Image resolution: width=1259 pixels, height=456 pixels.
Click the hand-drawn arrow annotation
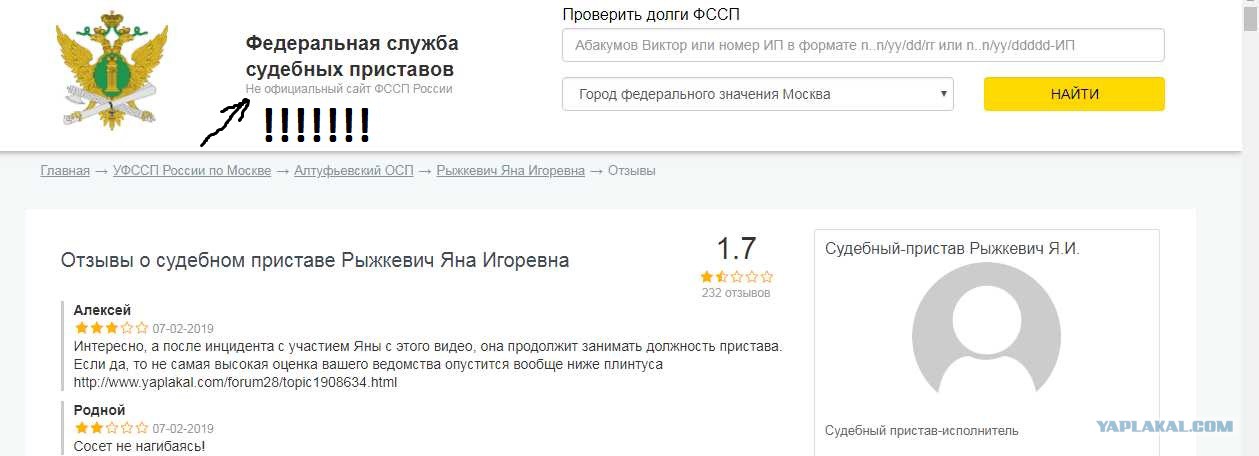click(x=224, y=122)
